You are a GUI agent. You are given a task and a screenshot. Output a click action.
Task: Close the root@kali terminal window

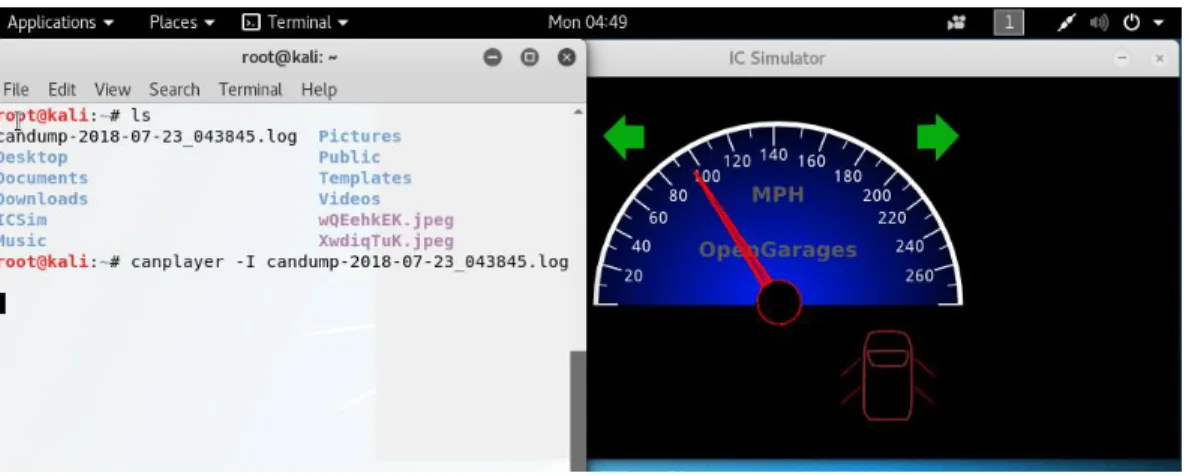[566, 58]
